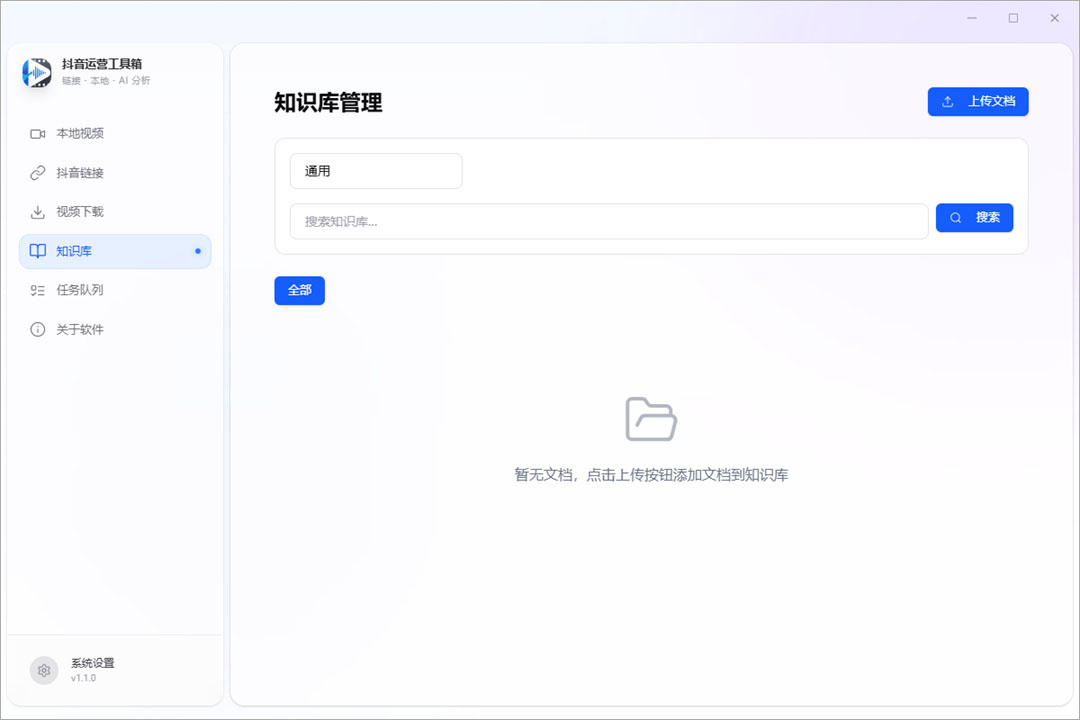1080x720 pixels.
Task: Click the upload icon on 上传文档 button
Action: pos(948,101)
